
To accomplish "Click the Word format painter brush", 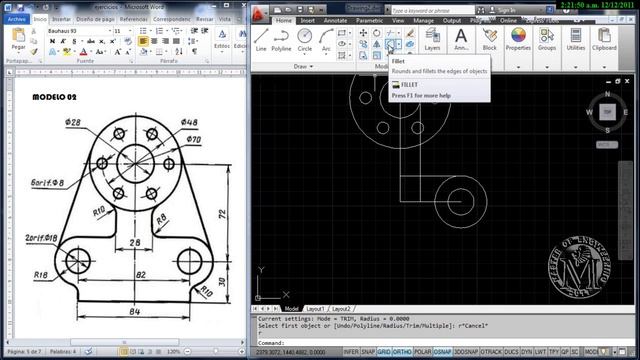I will click(x=34, y=52).
